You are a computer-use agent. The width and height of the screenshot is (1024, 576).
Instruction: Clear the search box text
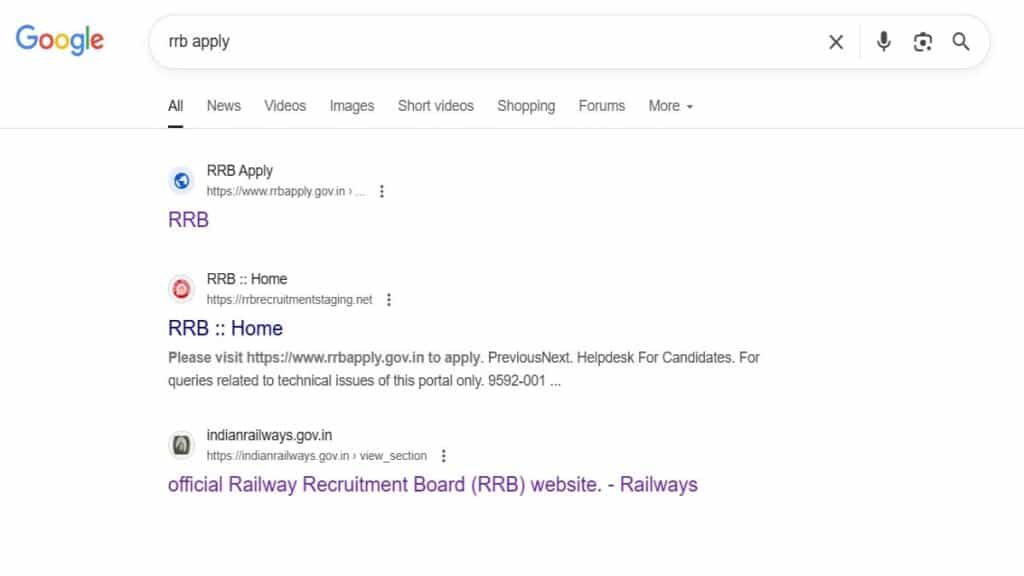coord(836,42)
